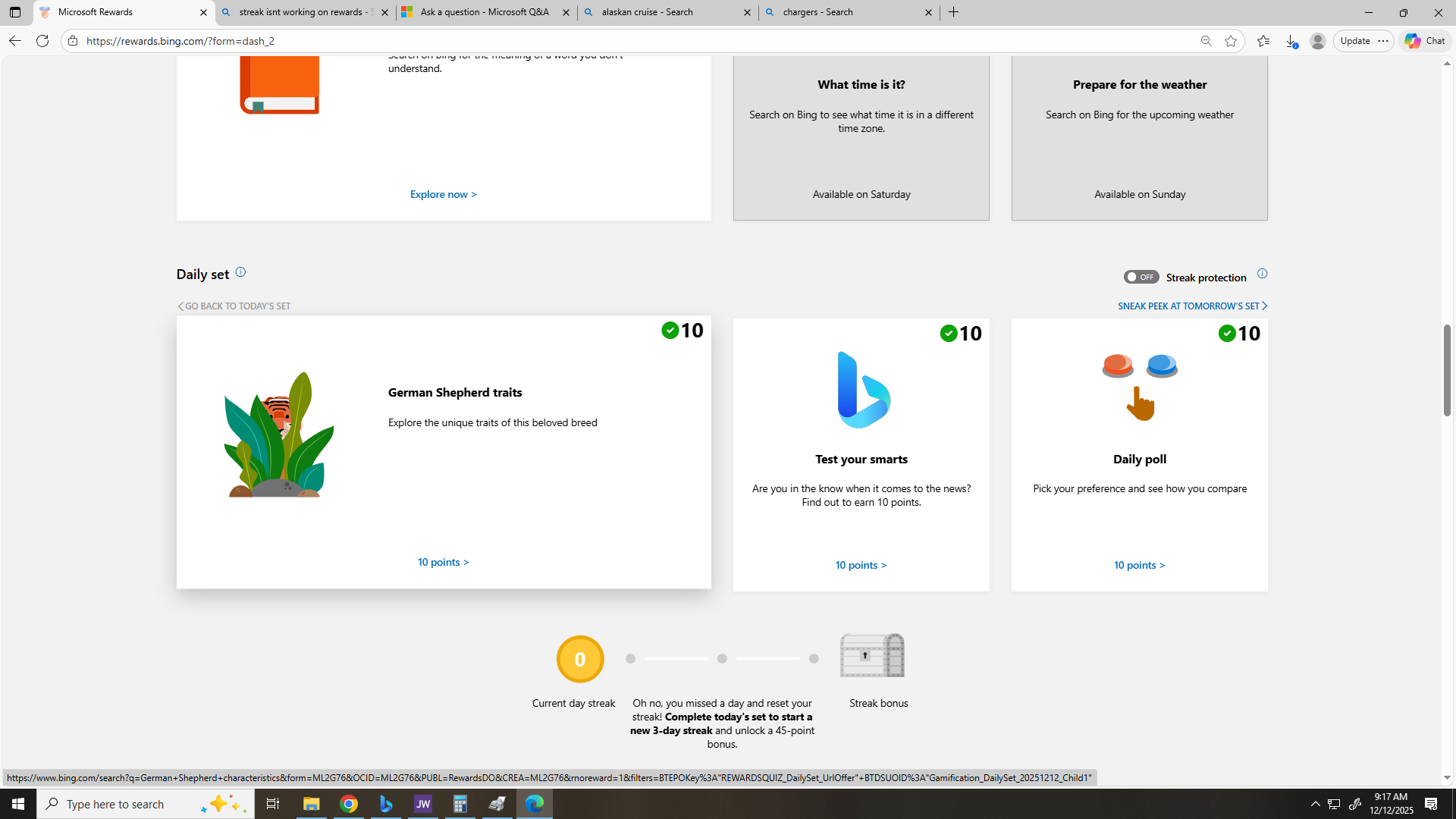Open the Copilot Chat button
Image resolution: width=1456 pixels, height=819 pixels.
(1425, 41)
